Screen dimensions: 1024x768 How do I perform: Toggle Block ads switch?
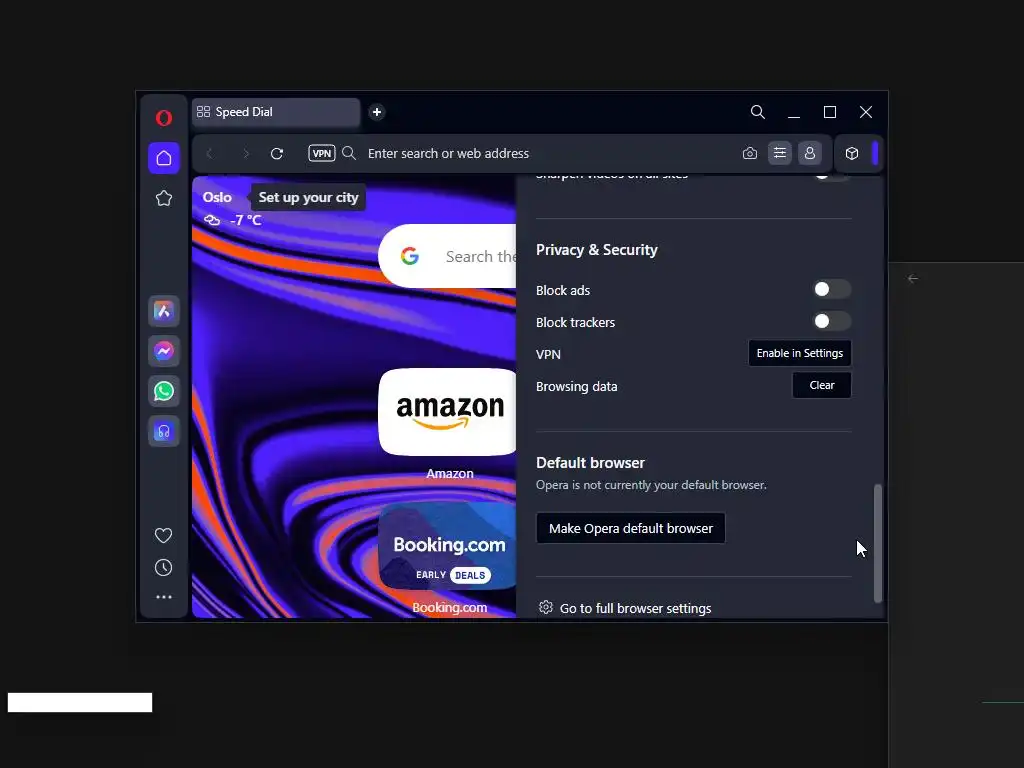click(x=831, y=289)
